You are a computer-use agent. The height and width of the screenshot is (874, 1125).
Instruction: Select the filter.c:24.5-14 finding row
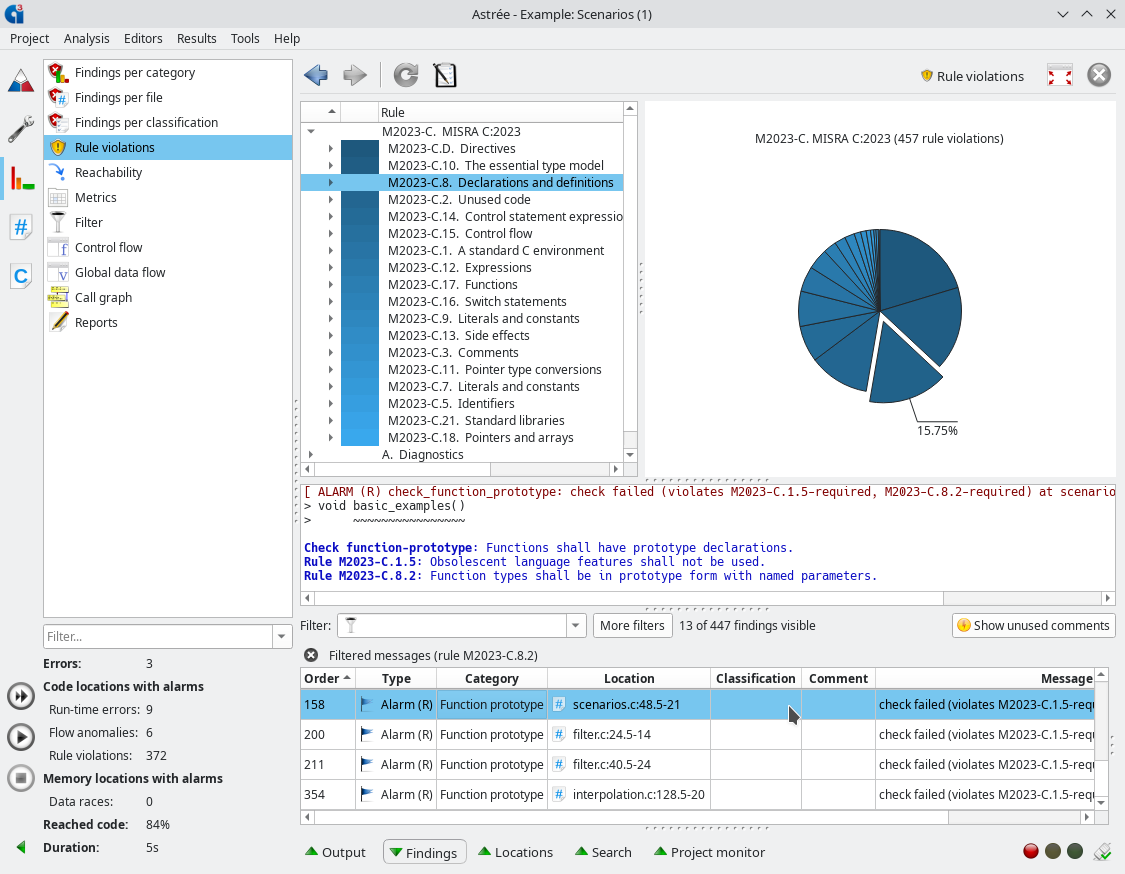pos(697,735)
